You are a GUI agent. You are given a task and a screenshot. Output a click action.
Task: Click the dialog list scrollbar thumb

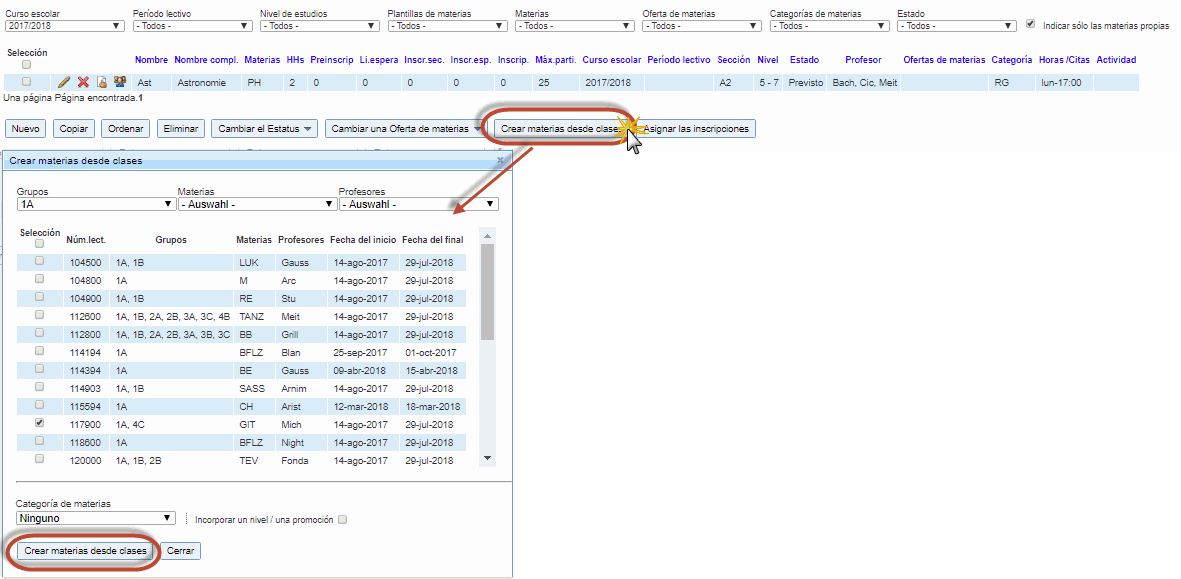[487, 291]
